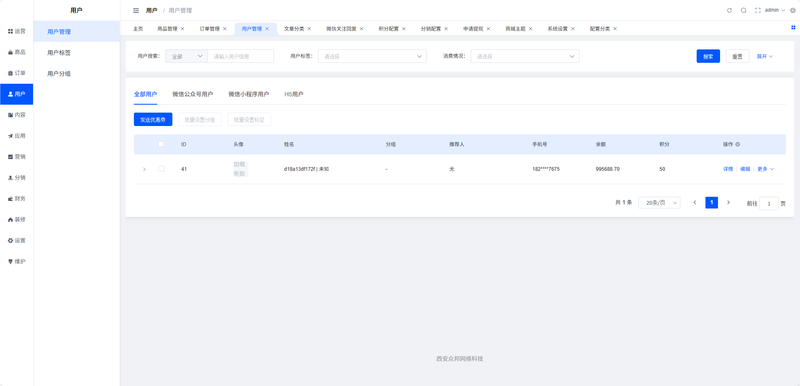Click the 批量设置标签 button
800x386 pixels.
pos(249,120)
